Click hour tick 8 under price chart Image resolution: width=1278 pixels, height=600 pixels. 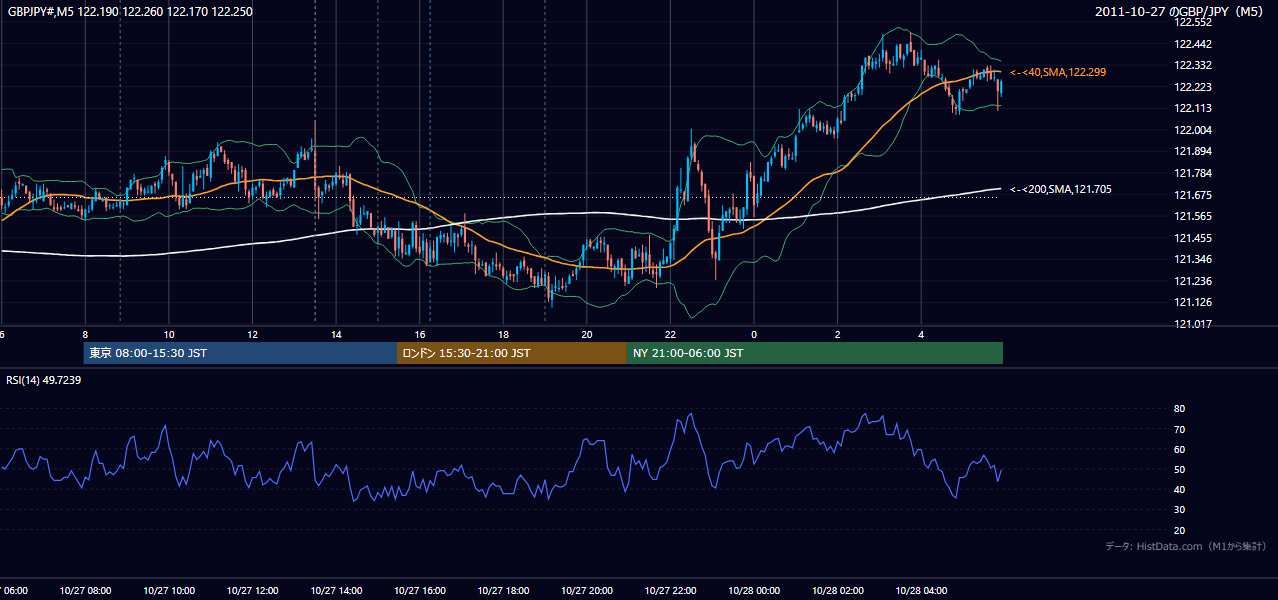(85, 335)
